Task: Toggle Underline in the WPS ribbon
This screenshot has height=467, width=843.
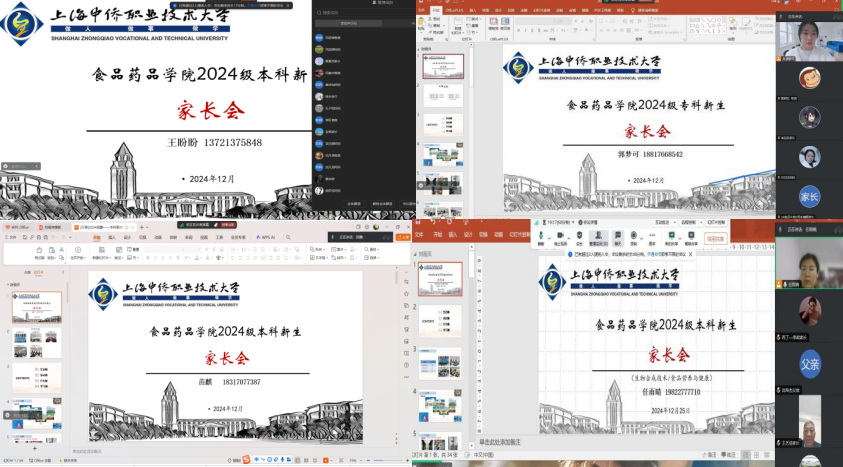Action: [x=163, y=258]
